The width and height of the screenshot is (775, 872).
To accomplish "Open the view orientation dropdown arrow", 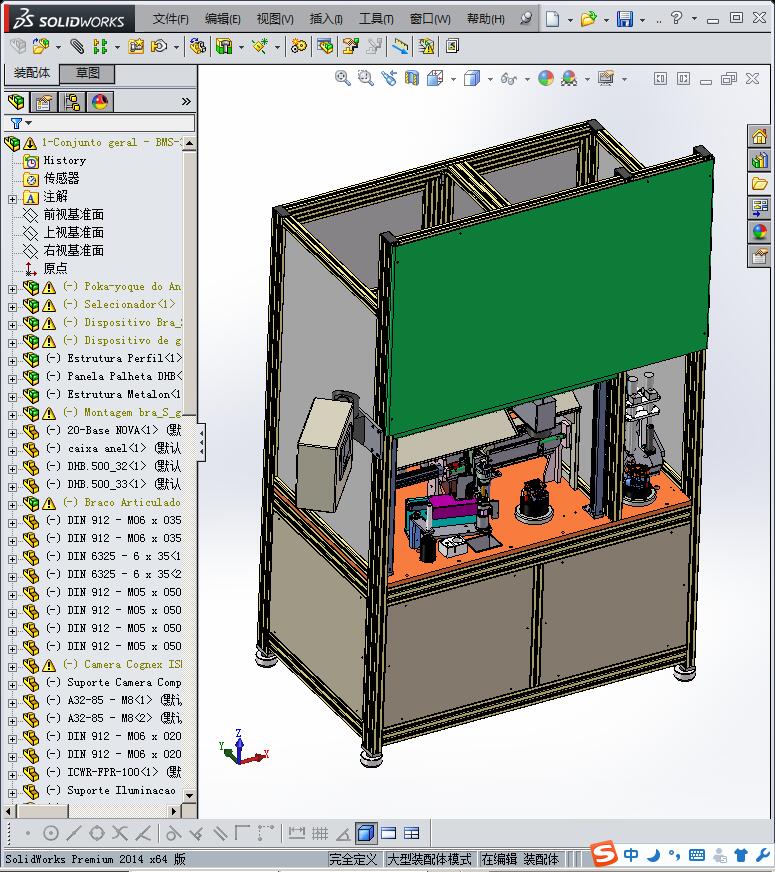I will (x=452, y=79).
